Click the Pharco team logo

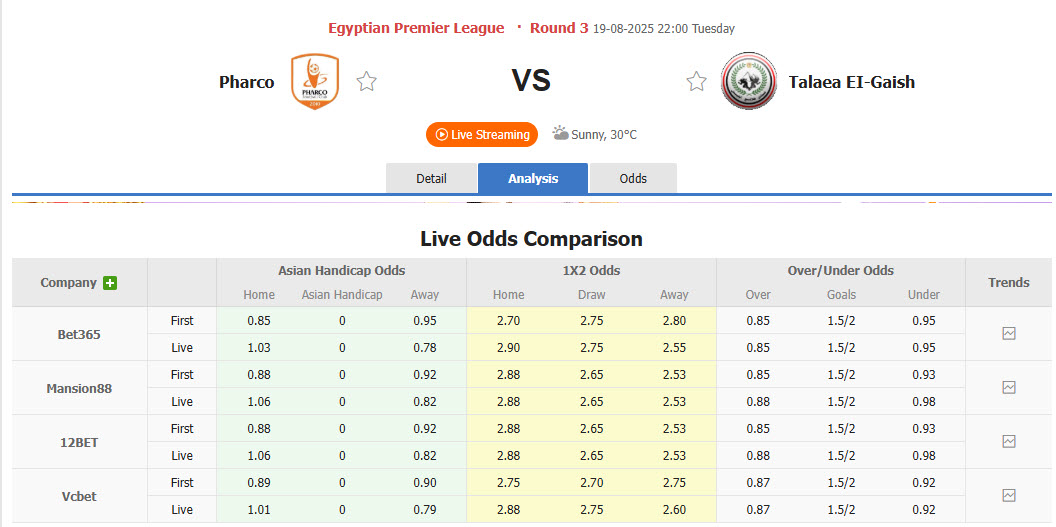314,82
